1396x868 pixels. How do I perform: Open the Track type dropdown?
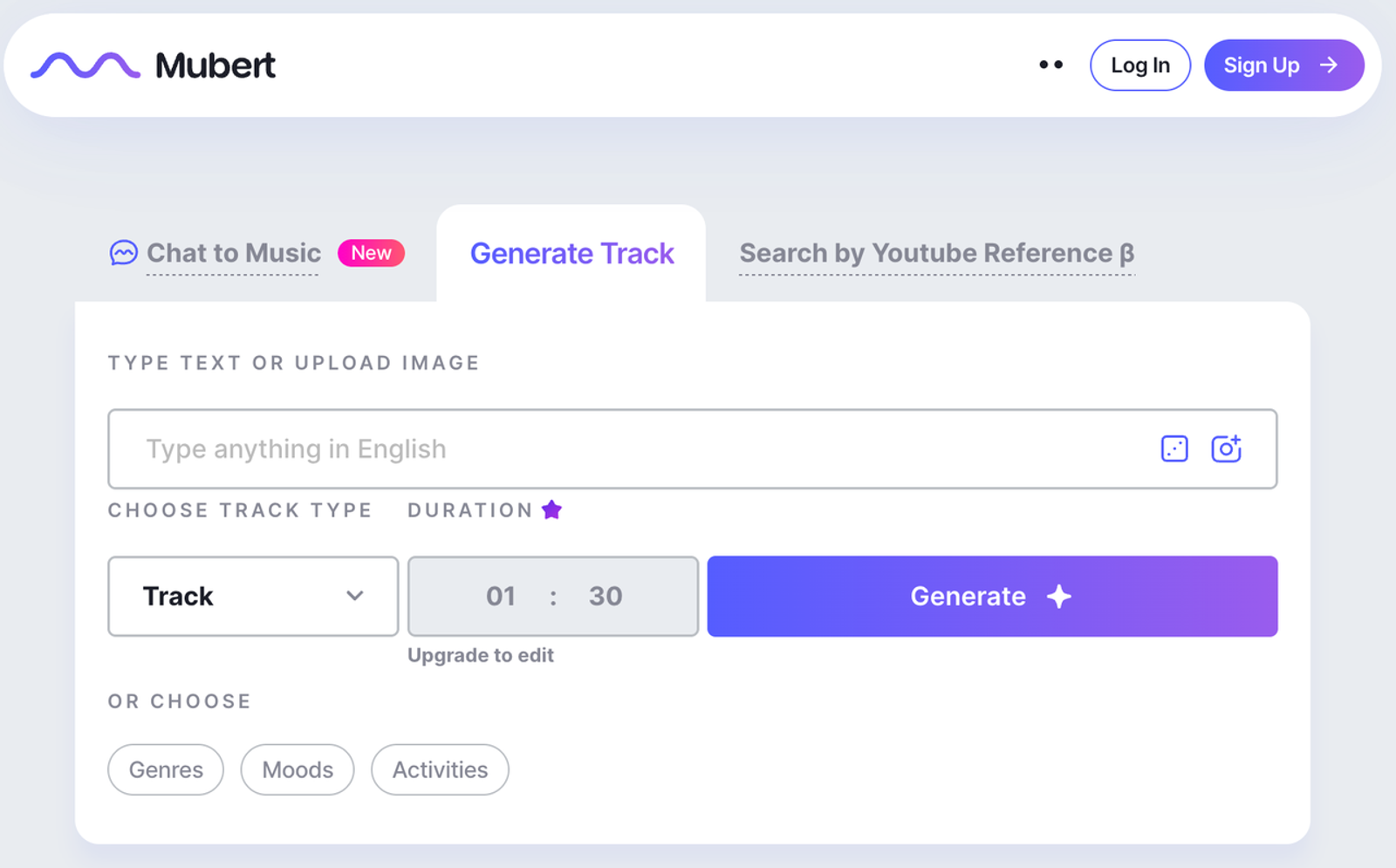click(253, 596)
